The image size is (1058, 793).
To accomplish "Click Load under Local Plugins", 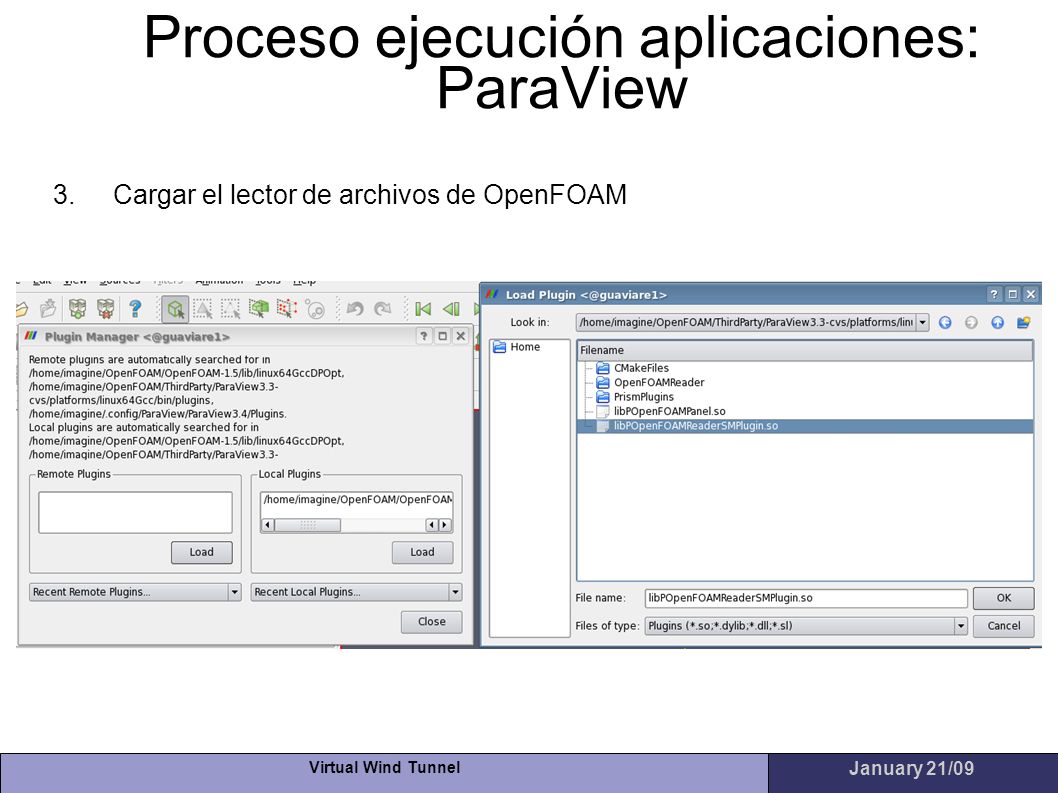I will [x=422, y=552].
